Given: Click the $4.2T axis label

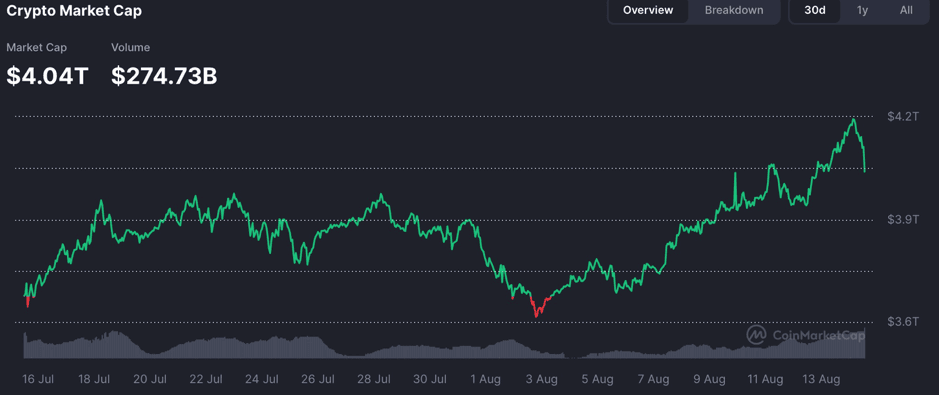Looking at the screenshot, I should [902, 116].
